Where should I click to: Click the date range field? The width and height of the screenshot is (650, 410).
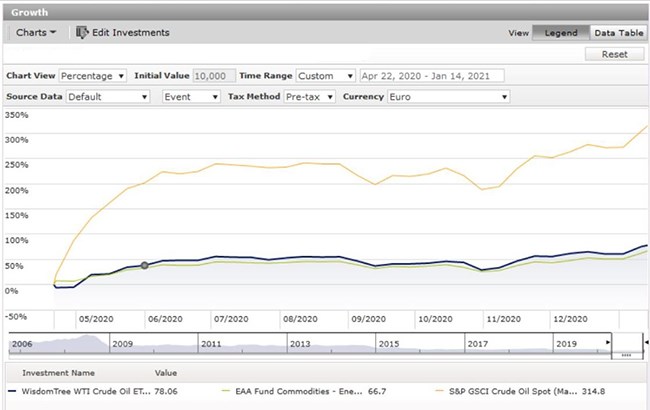click(x=432, y=76)
